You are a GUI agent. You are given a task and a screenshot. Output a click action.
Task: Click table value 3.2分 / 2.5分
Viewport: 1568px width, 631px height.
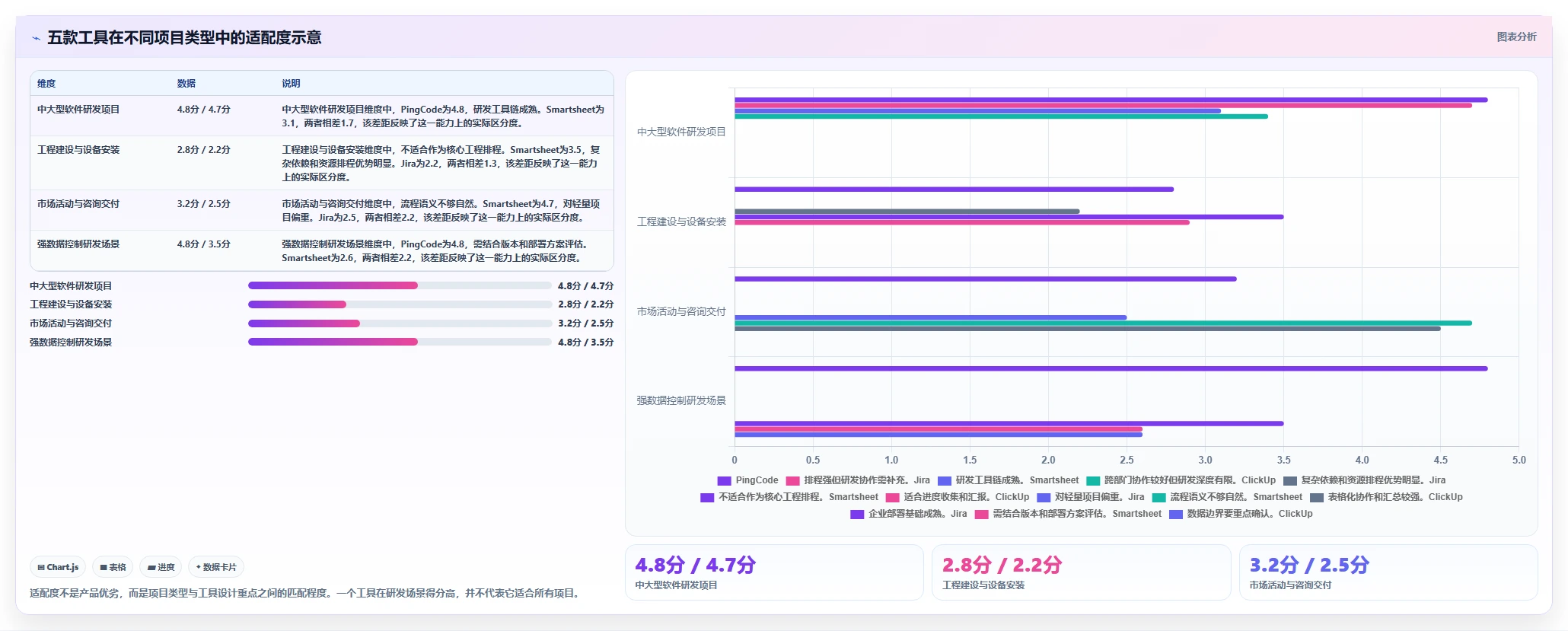(x=204, y=204)
